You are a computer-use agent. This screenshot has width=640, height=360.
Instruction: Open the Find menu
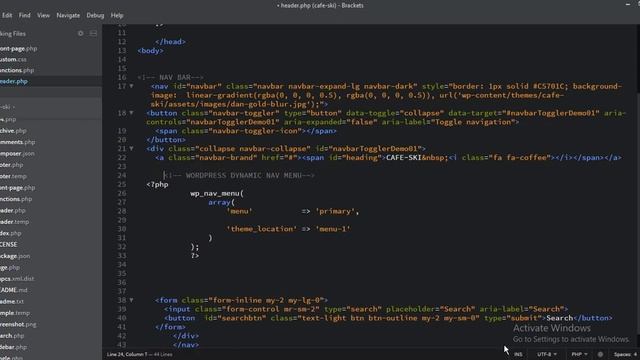coord(24,15)
